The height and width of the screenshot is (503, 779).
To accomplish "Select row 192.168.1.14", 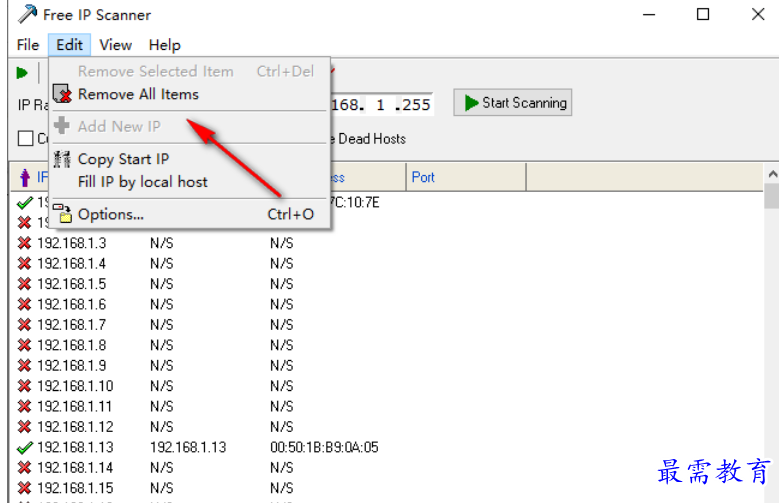I will (x=387, y=467).
